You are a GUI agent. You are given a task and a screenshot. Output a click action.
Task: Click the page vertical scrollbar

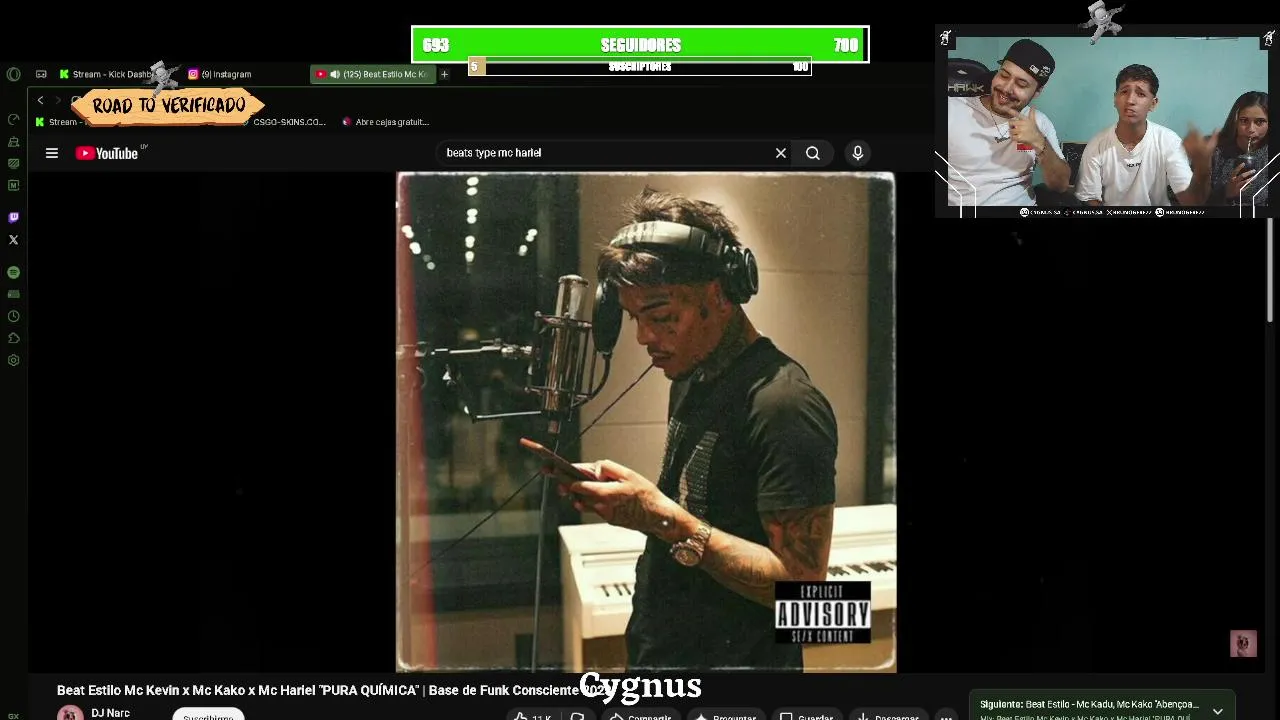(1271, 270)
